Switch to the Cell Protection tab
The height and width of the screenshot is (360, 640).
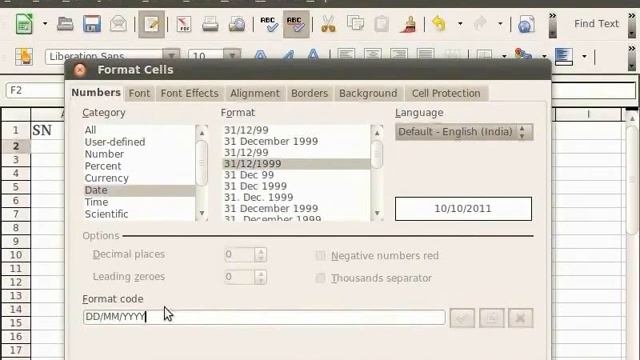tap(446, 93)
